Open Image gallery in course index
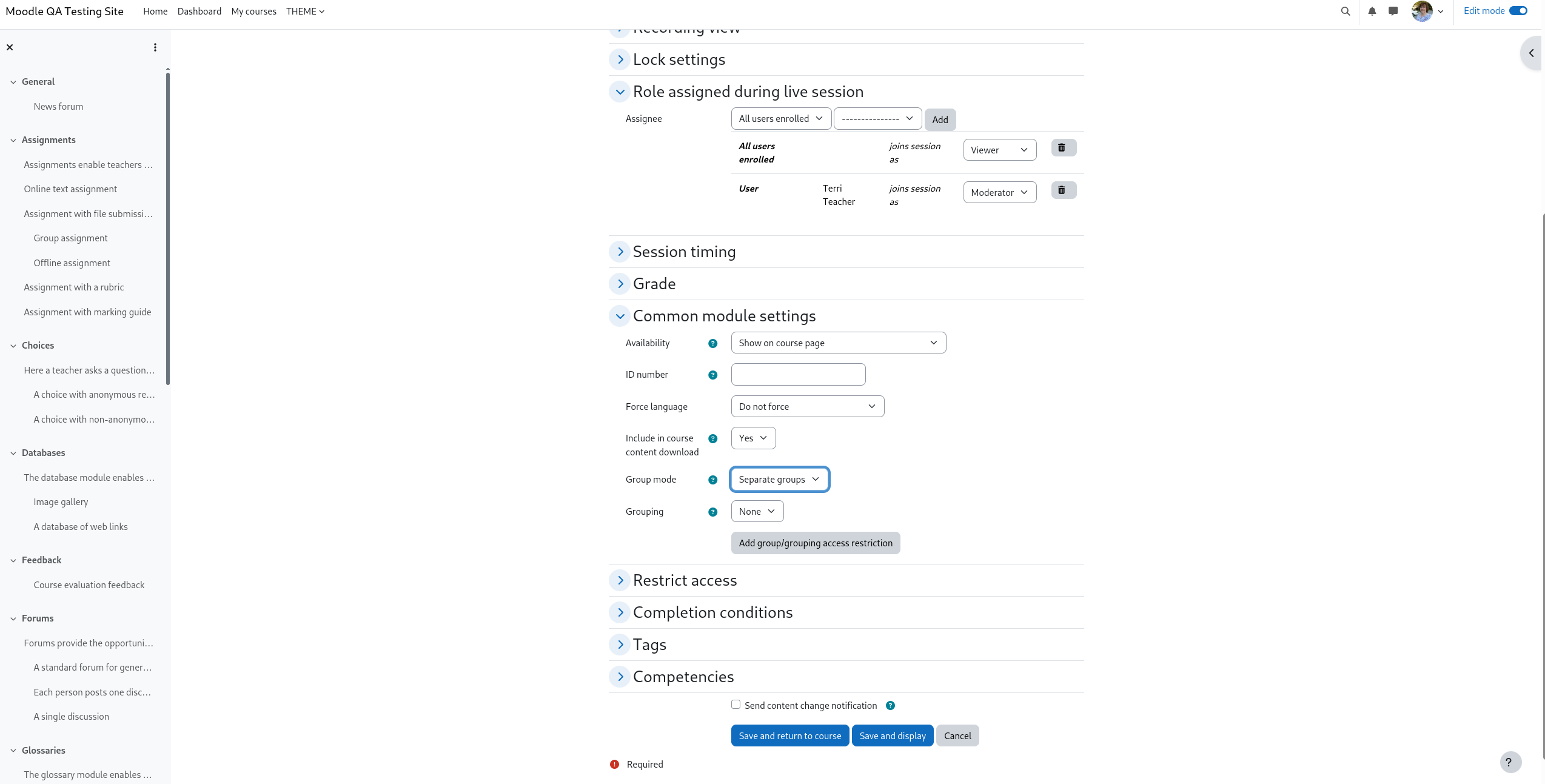 [61, 502]
